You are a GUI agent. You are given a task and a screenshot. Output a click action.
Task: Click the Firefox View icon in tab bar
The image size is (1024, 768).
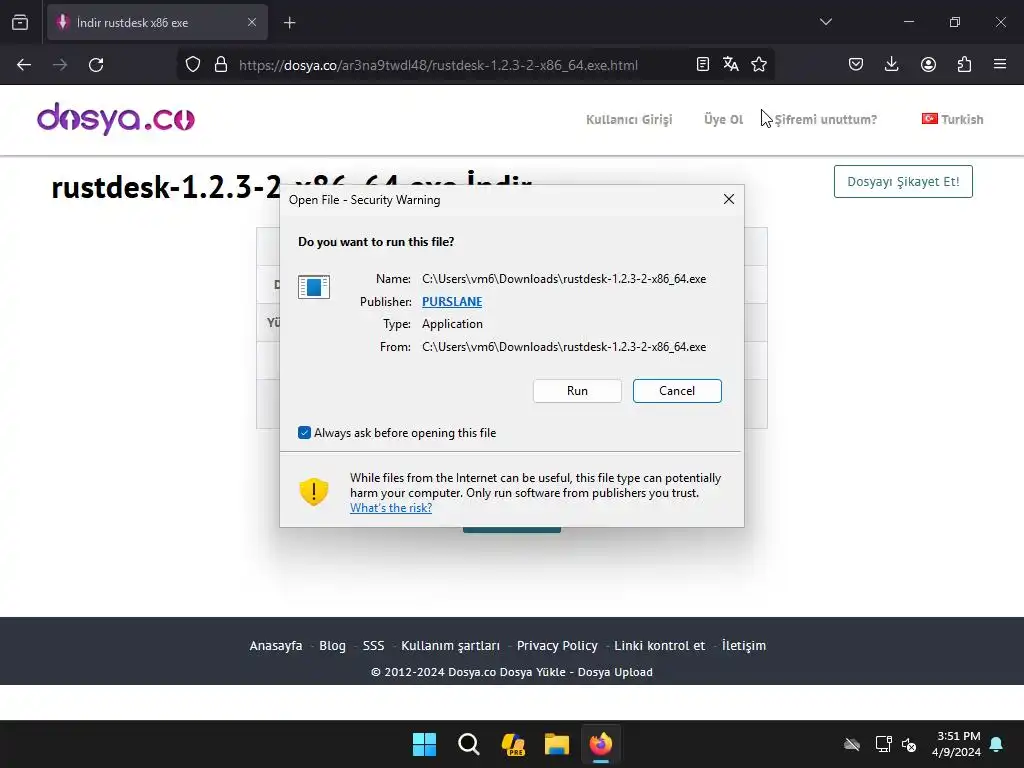coord(20,22)
